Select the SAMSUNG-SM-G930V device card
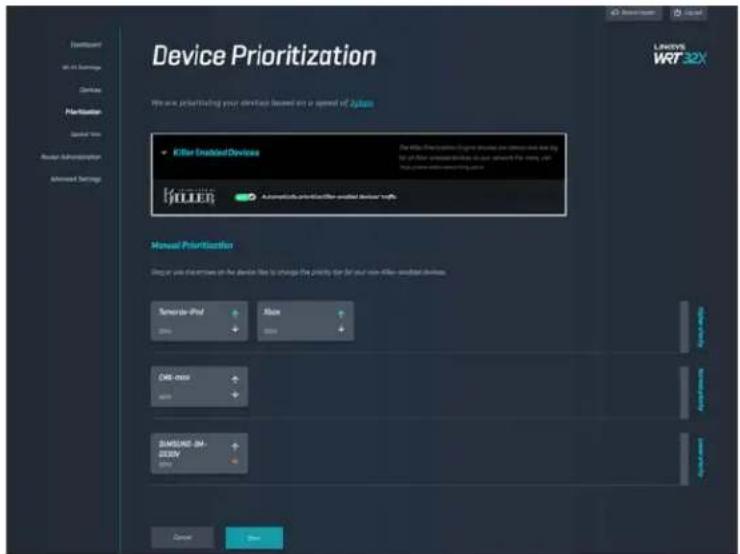Screen dimensions: 740x554 (199, 453)
